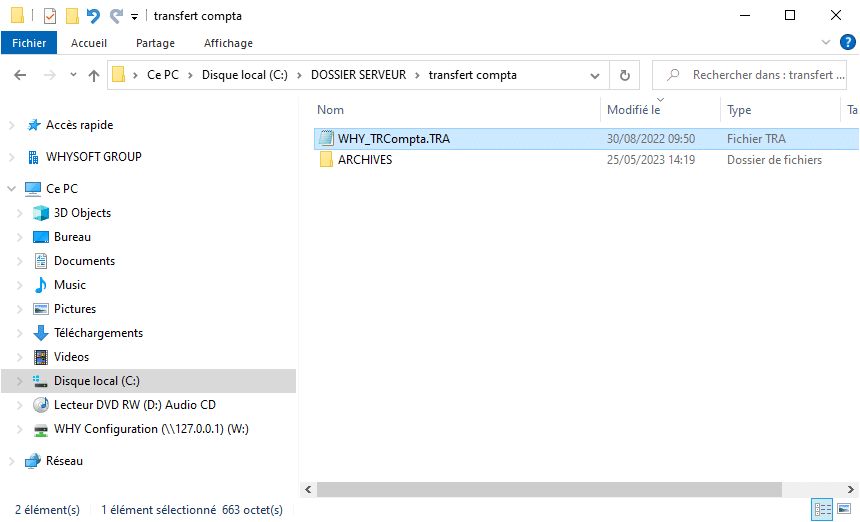Select Accès rapide in navigation pane

tap(80, 125)
